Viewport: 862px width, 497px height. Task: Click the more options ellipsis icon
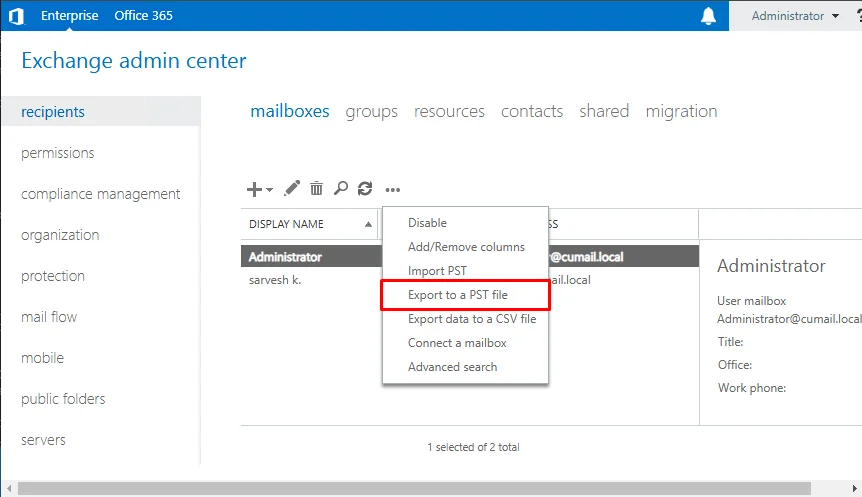coord(393,190)
